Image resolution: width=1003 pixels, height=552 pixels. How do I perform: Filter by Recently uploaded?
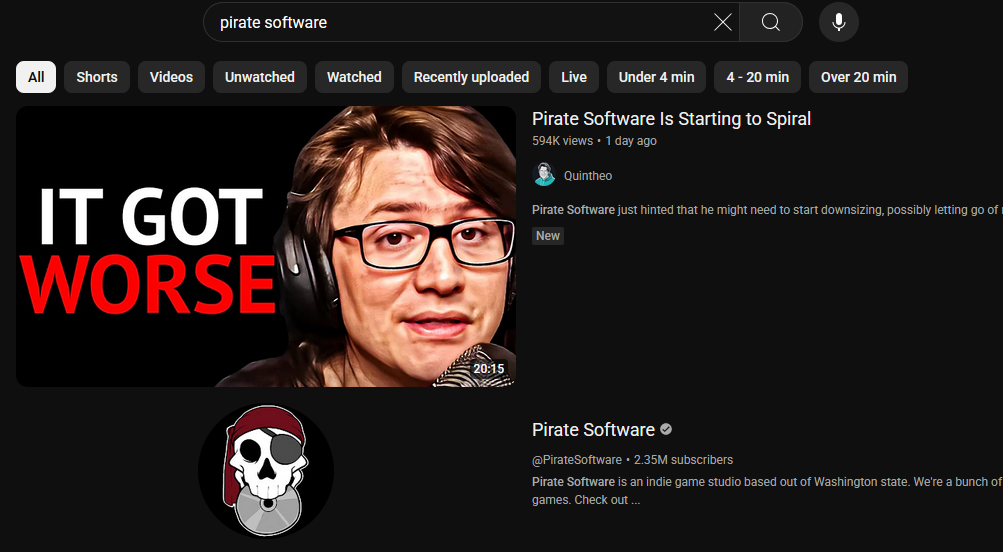point(471,77)
